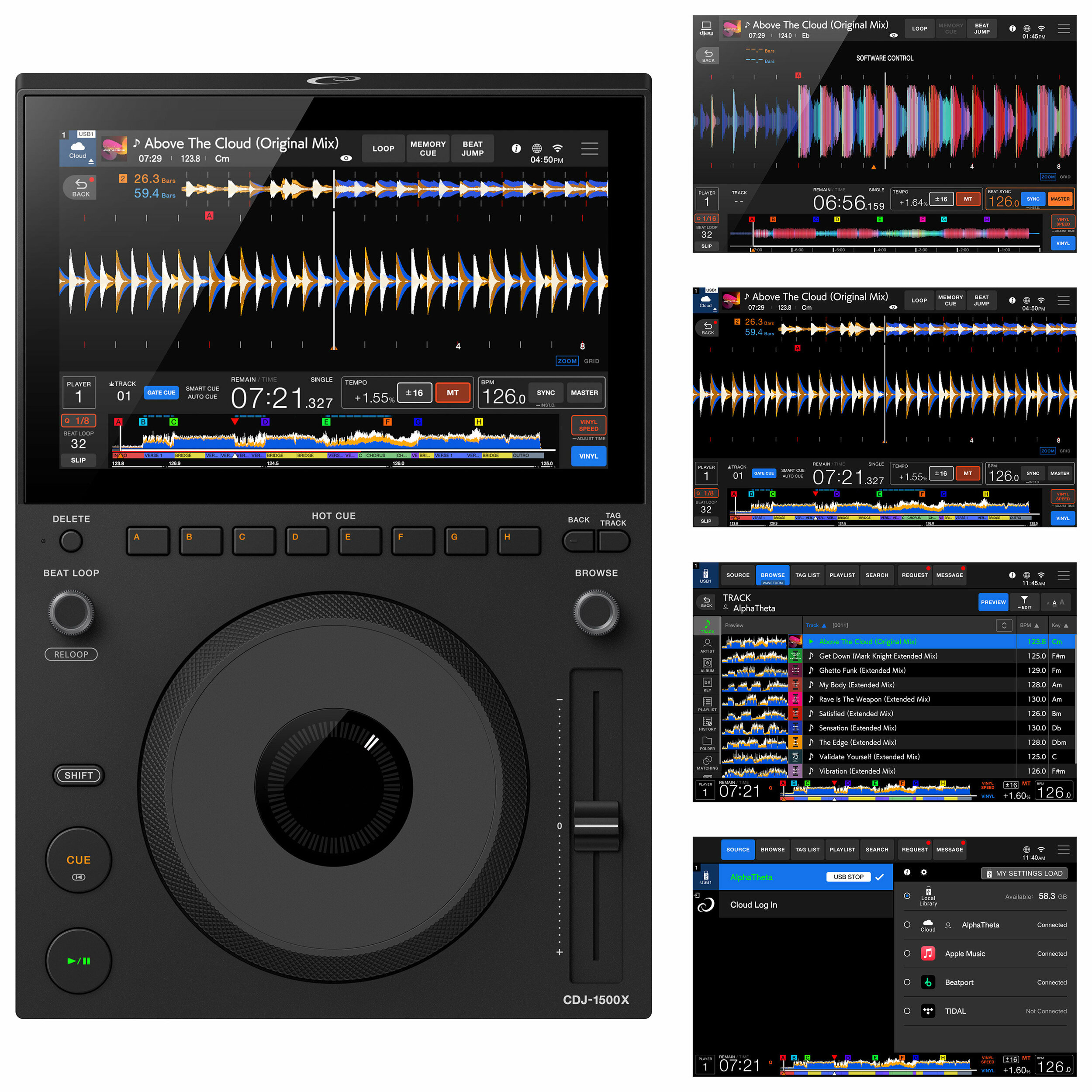Screen dimensions: 1092x1092
Task: Sort by the Track column header arrow
Action: [824, 625]
